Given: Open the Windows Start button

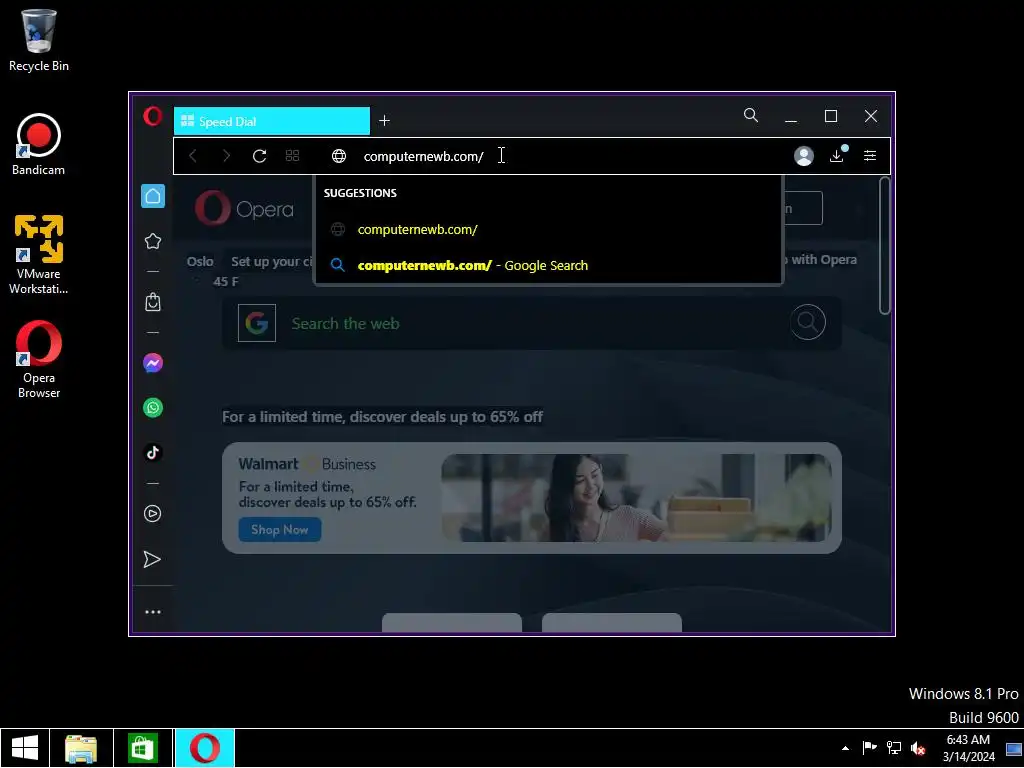Looking at the screenshot, I should coord(25,748).
